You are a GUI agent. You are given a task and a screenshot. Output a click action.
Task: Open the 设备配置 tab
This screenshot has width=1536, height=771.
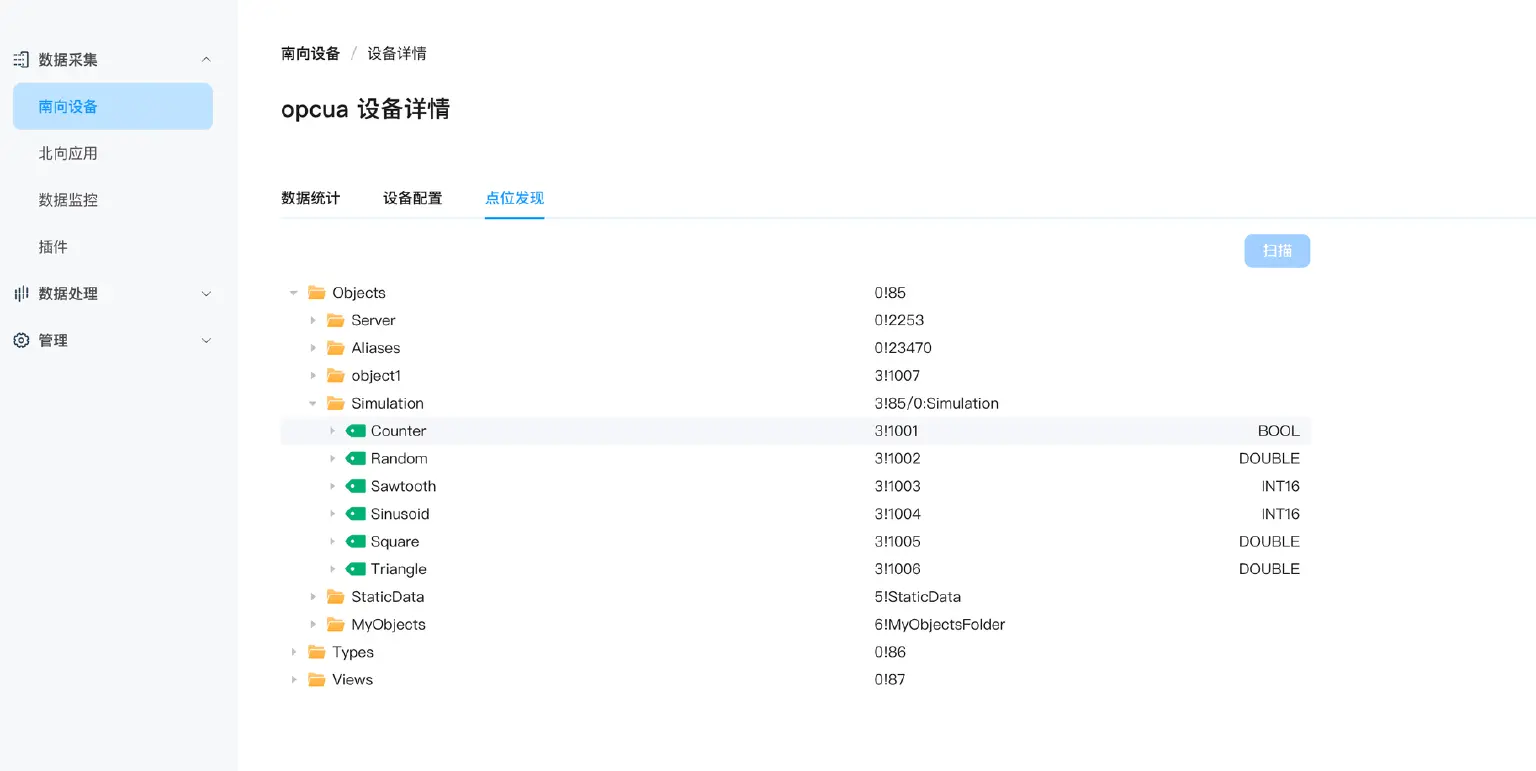tap(412, 197)
